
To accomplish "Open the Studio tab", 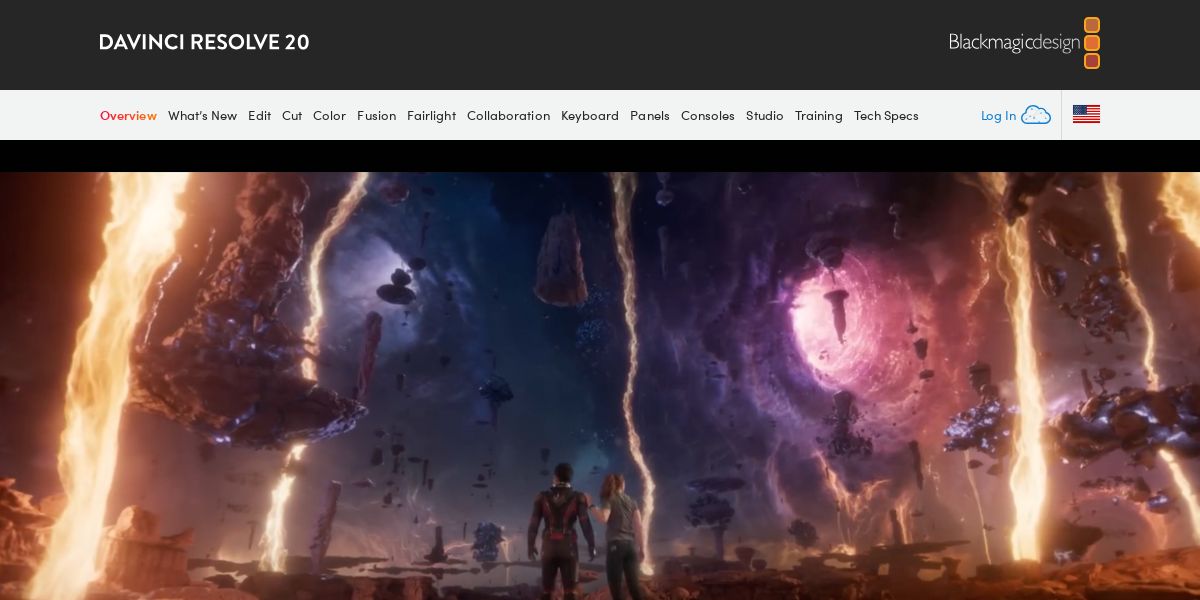I will click(765, 116).
